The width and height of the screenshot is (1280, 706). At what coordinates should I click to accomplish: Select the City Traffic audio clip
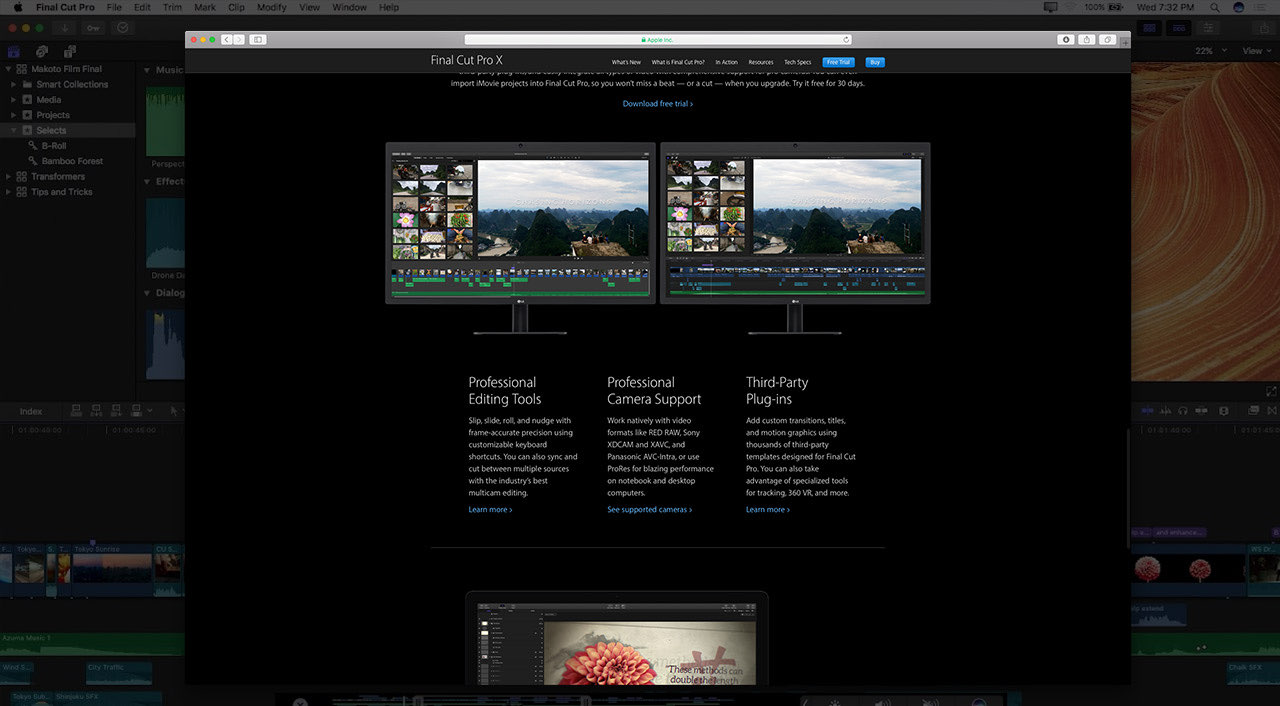click(118, 673)
